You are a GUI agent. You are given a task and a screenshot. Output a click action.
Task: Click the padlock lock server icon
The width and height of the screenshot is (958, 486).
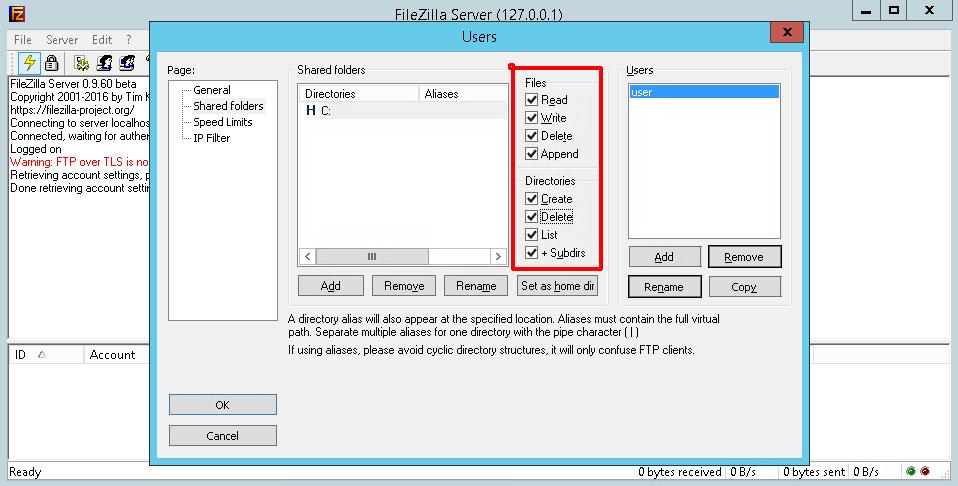click(x=52, y=62)
